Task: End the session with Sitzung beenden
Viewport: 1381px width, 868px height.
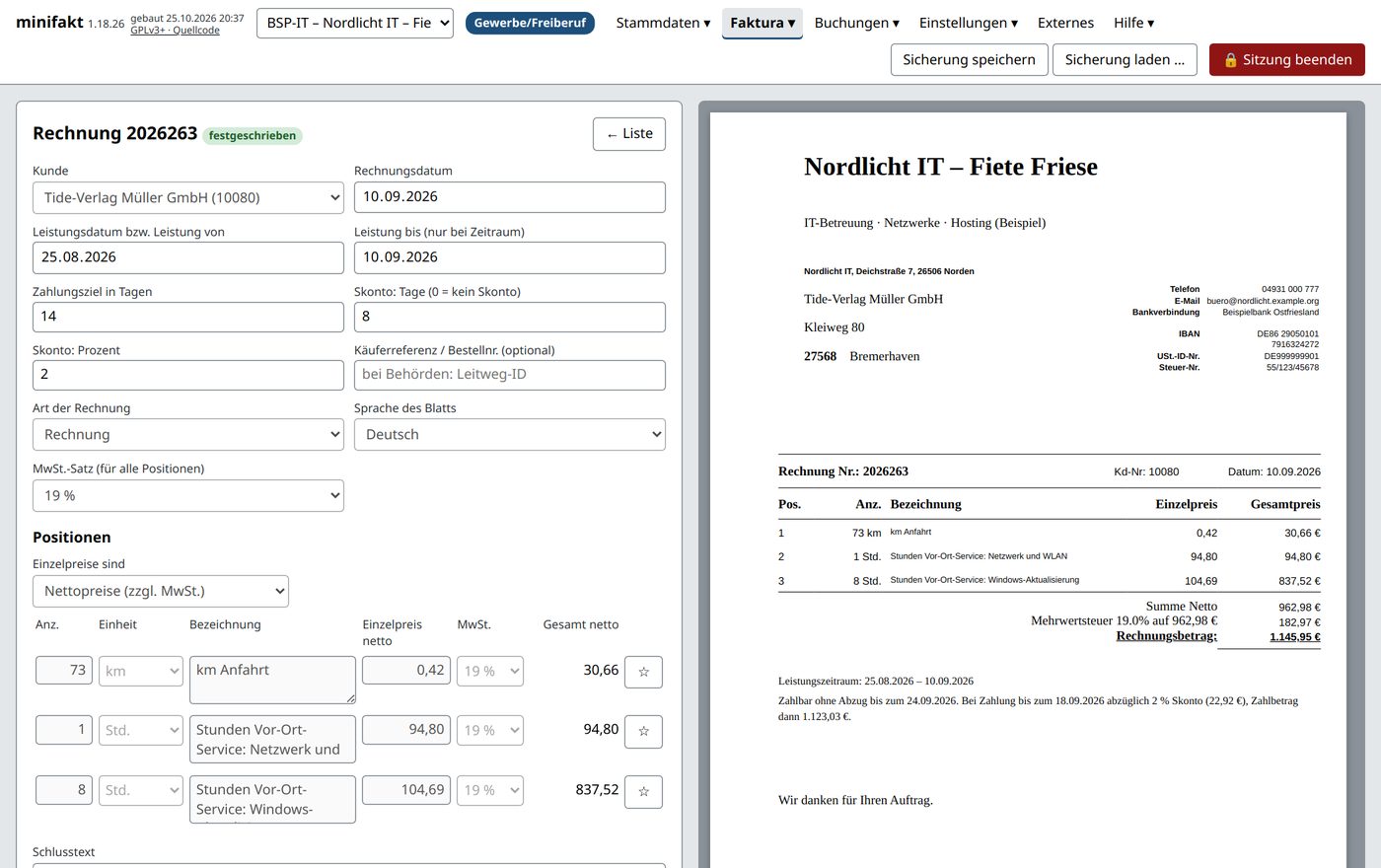Action: (x=1287, y=59)
